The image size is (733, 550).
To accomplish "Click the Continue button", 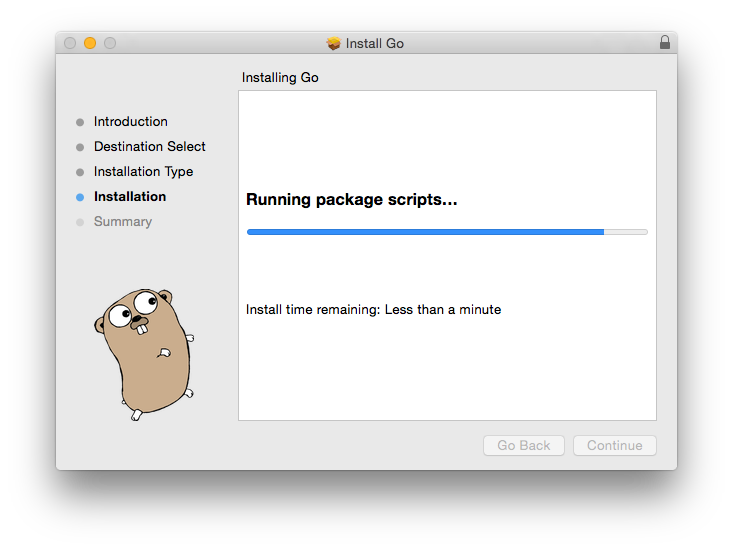I will (x=615, y=445).
